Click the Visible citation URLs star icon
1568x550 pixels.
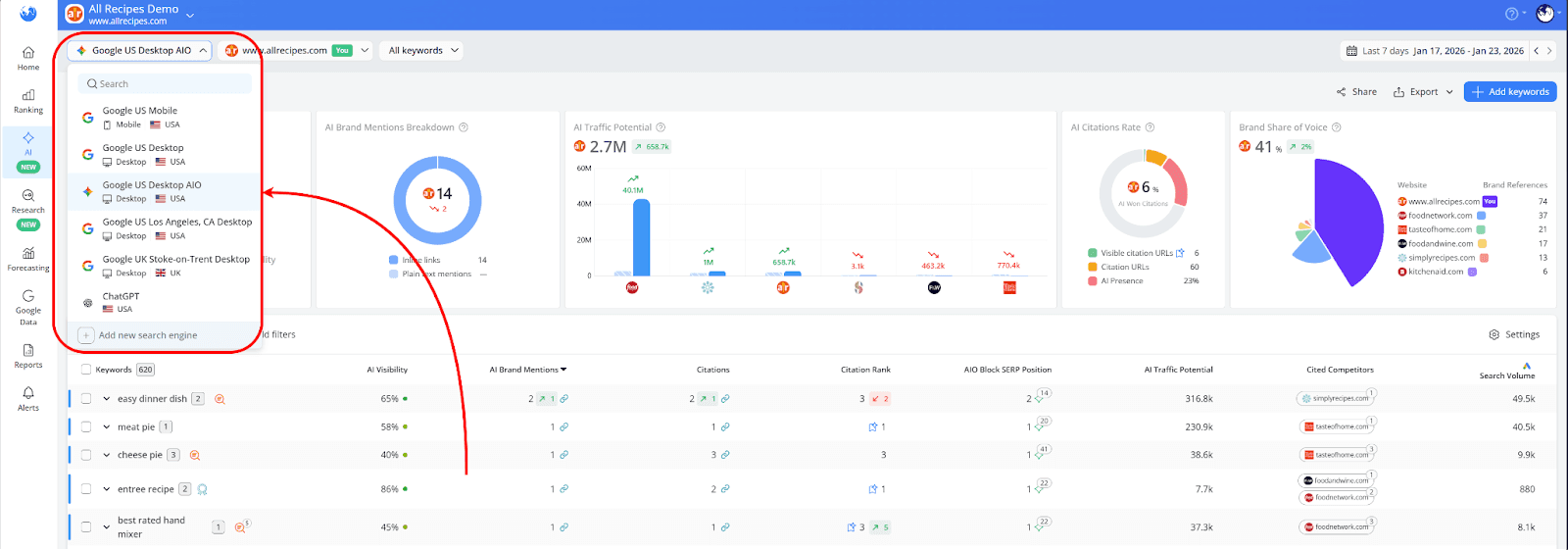point(1180,253)
